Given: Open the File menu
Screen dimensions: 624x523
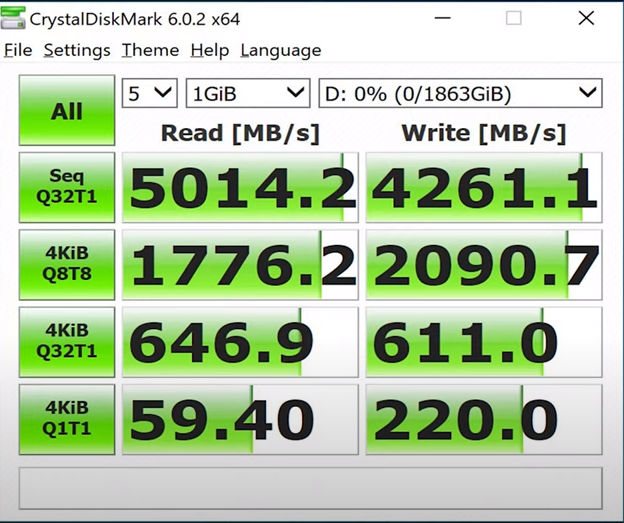Looking at the screenshot, I should pyautogui.click(x=18, y=51).
